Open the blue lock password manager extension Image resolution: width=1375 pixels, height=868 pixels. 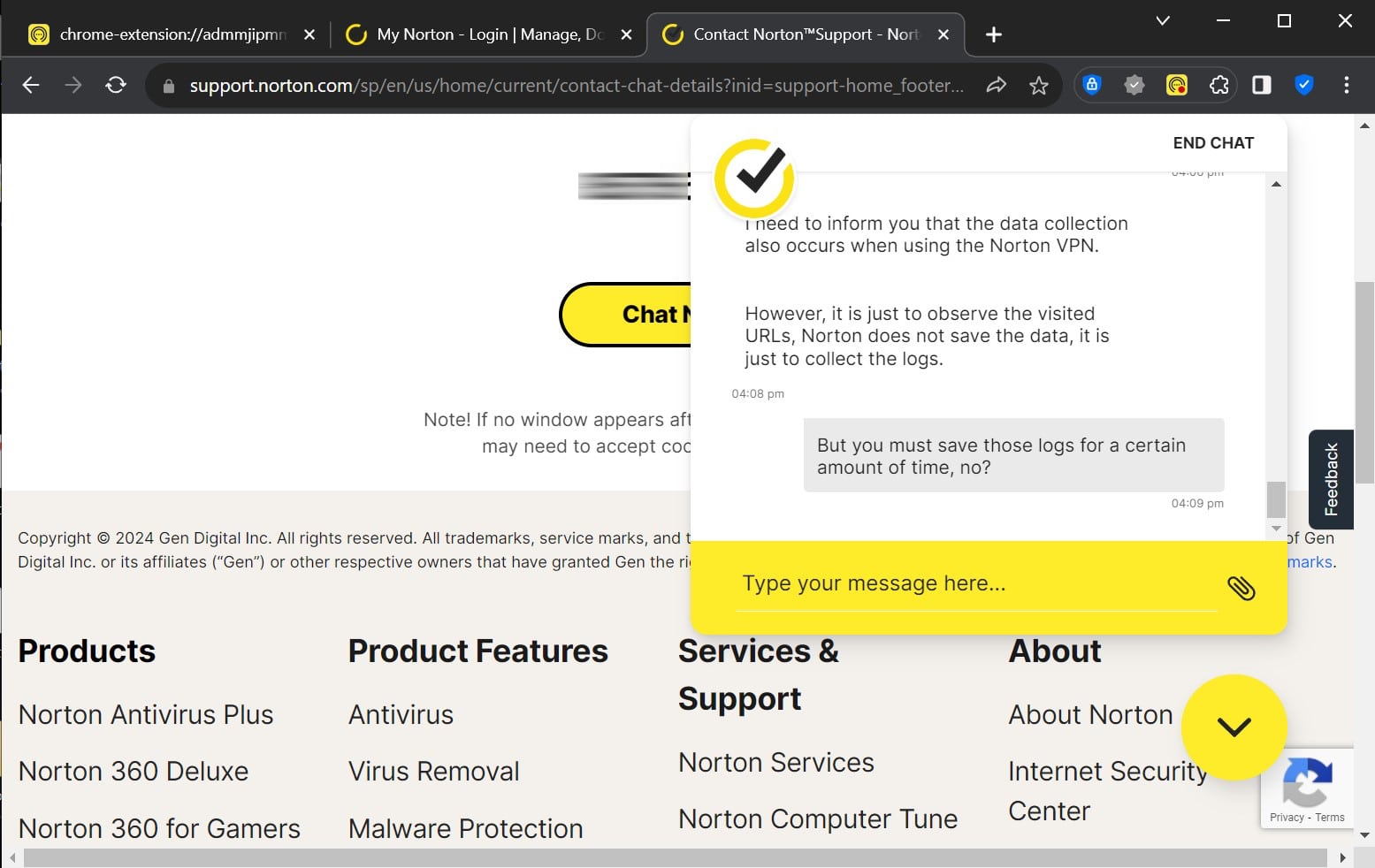pos(1092,85)
